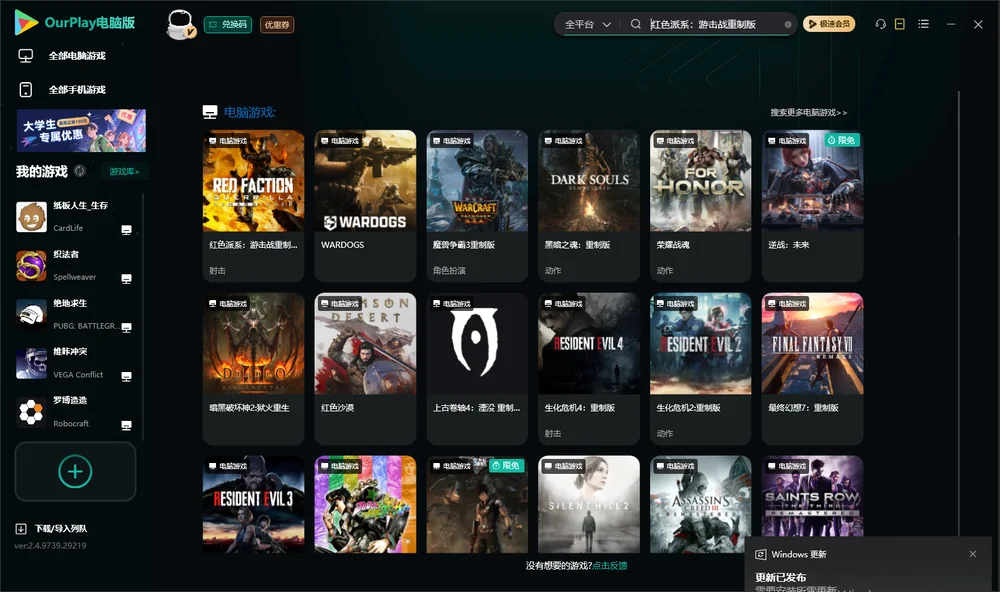Open Resident Evil 2 生化危机2 card
1000x592 pixels.
click(x=700, y=368)
